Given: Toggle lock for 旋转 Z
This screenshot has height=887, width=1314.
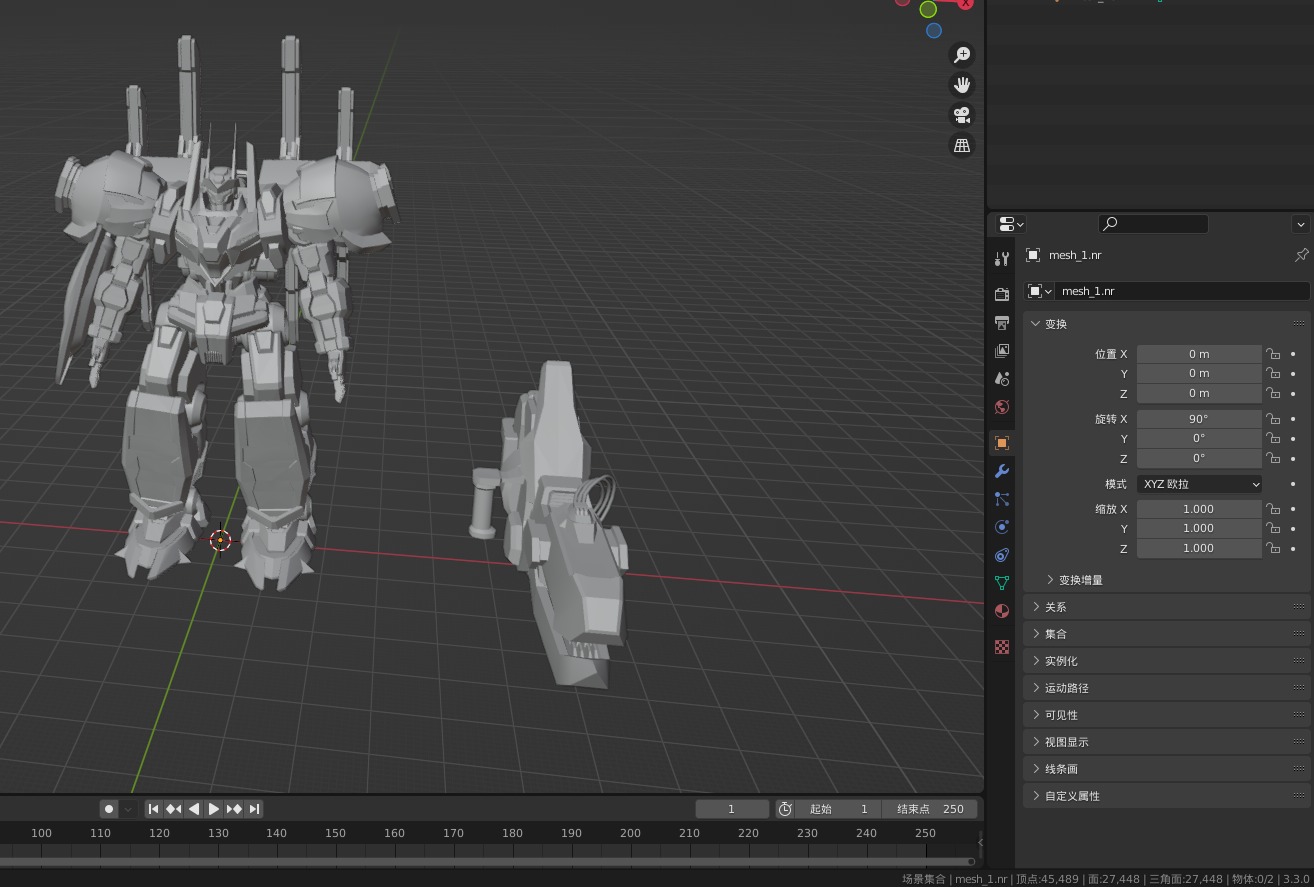Looking at the screenshot, I should [1273, 458].
